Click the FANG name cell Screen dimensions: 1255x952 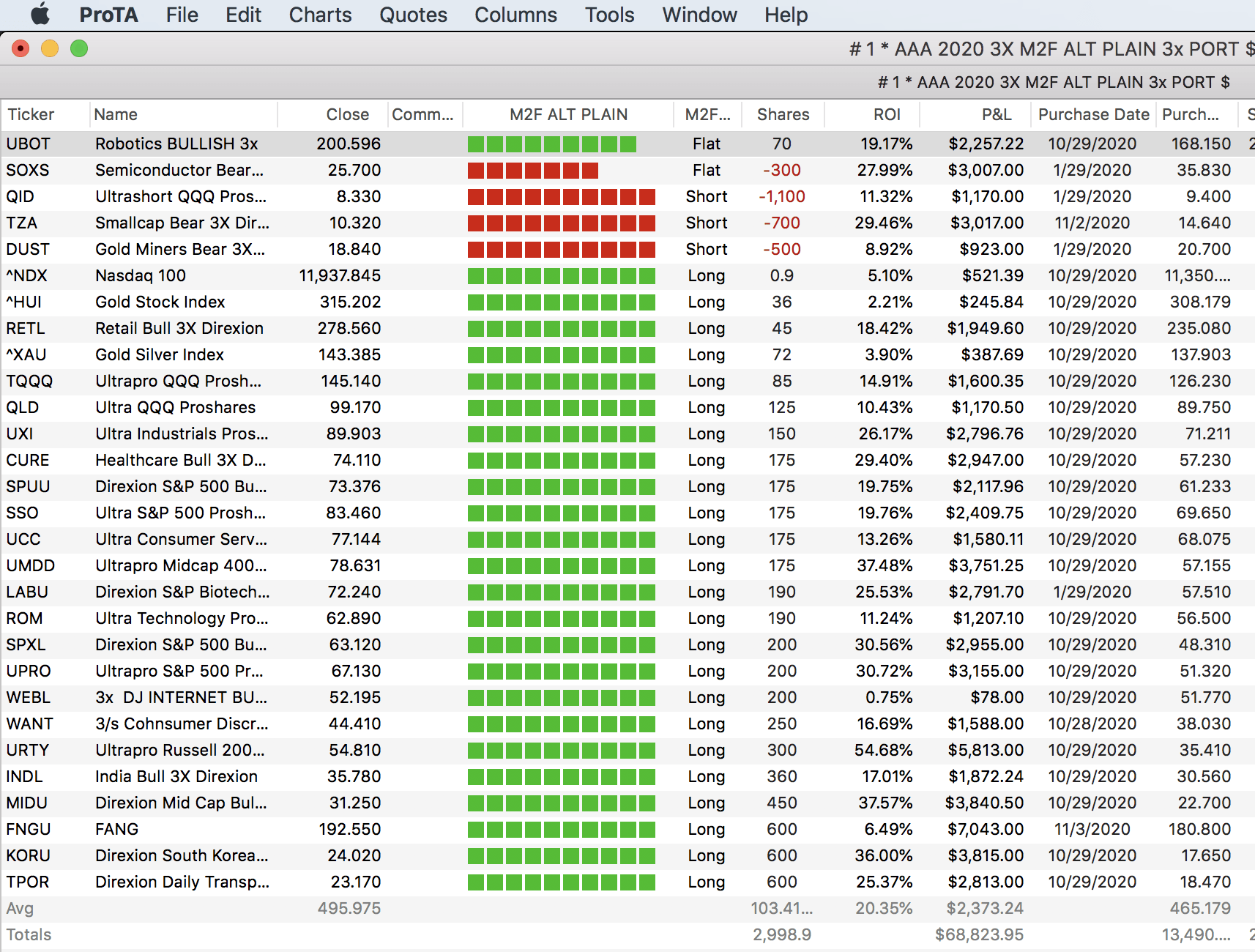tap(117, 829)
